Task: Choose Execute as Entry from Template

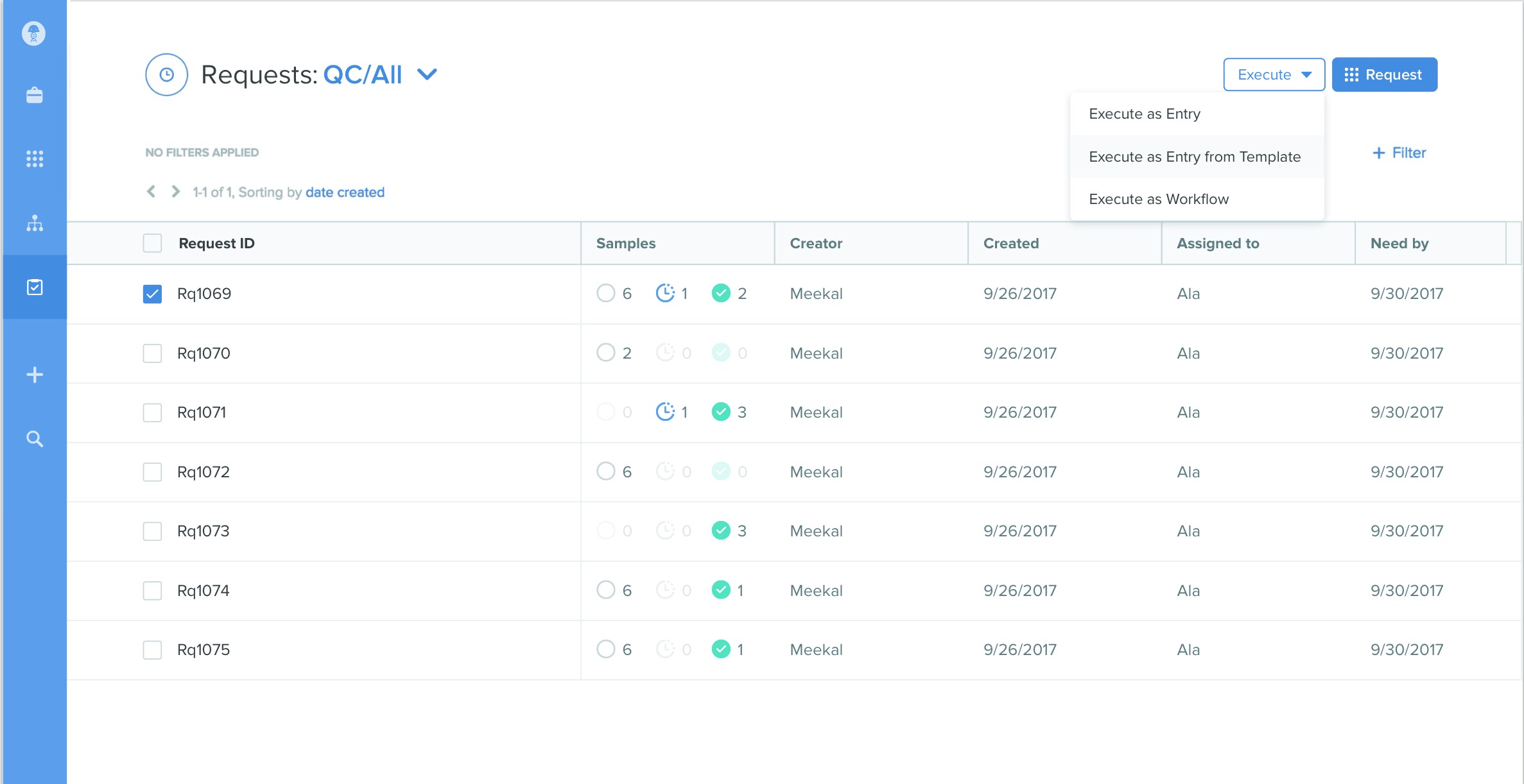Action: tap(1195, 156)
